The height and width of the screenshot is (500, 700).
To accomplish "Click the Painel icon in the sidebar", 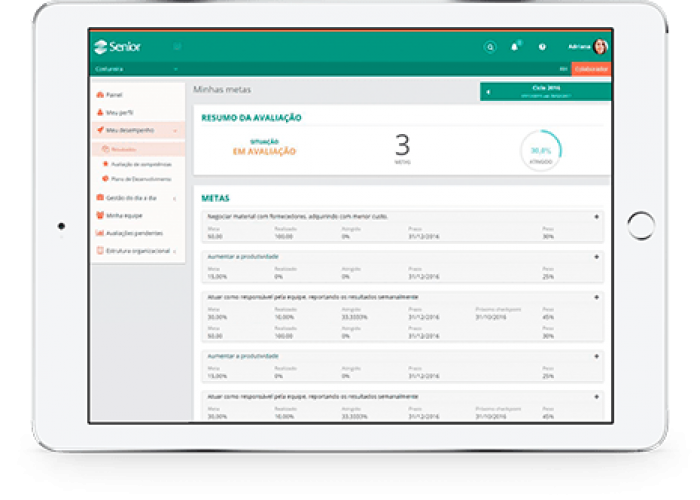I will click(100, 95).
